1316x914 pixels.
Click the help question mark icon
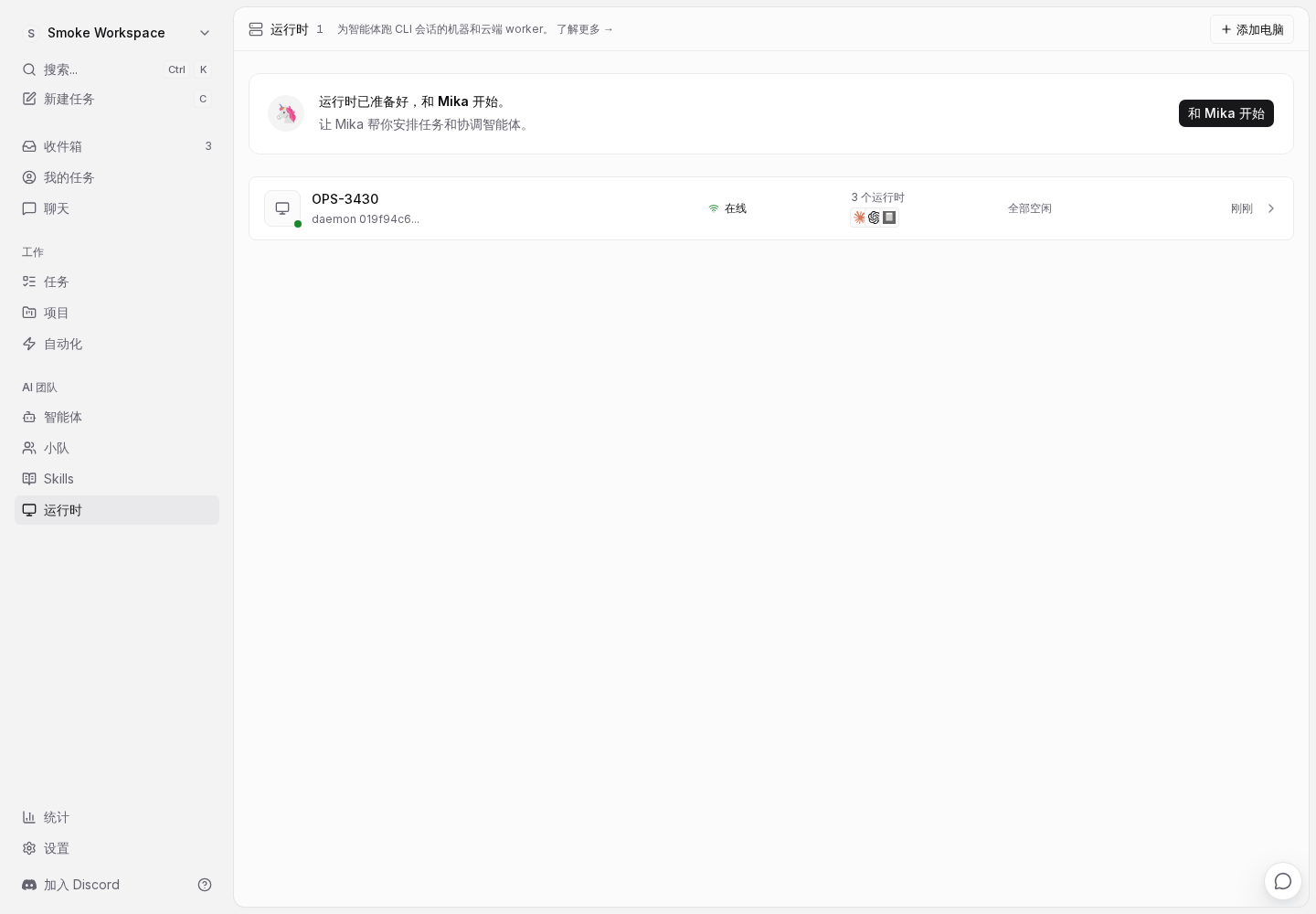[205, 885]
